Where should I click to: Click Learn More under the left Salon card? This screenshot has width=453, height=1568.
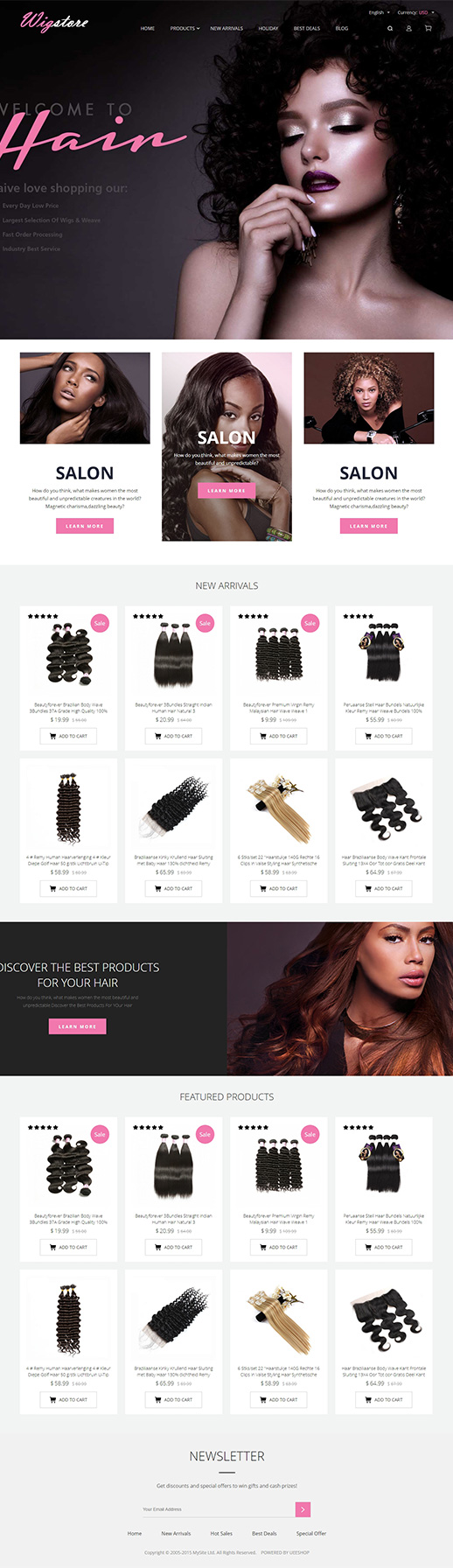(x=85, y=526)
